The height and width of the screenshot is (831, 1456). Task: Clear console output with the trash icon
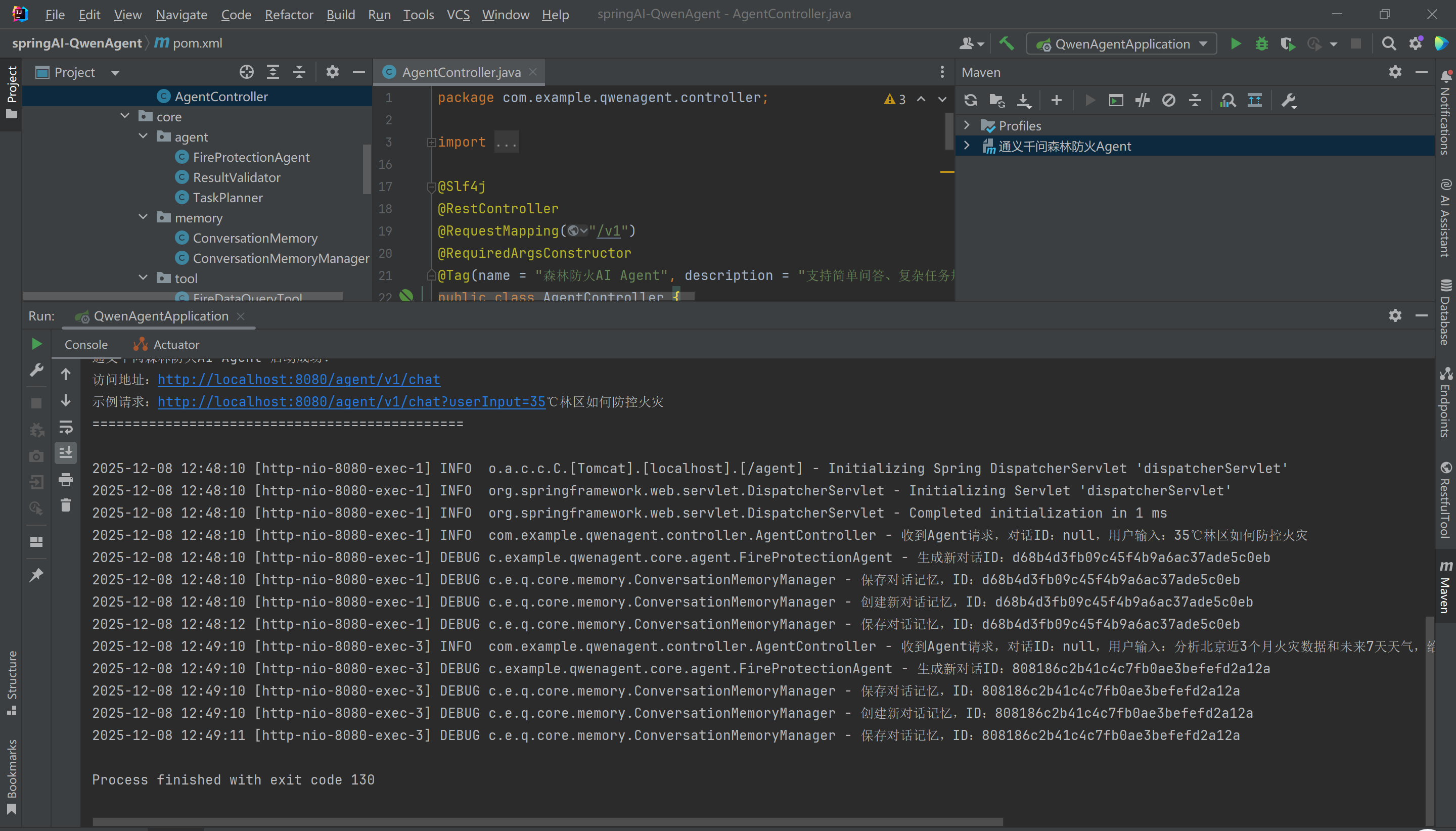coord(66,505)
